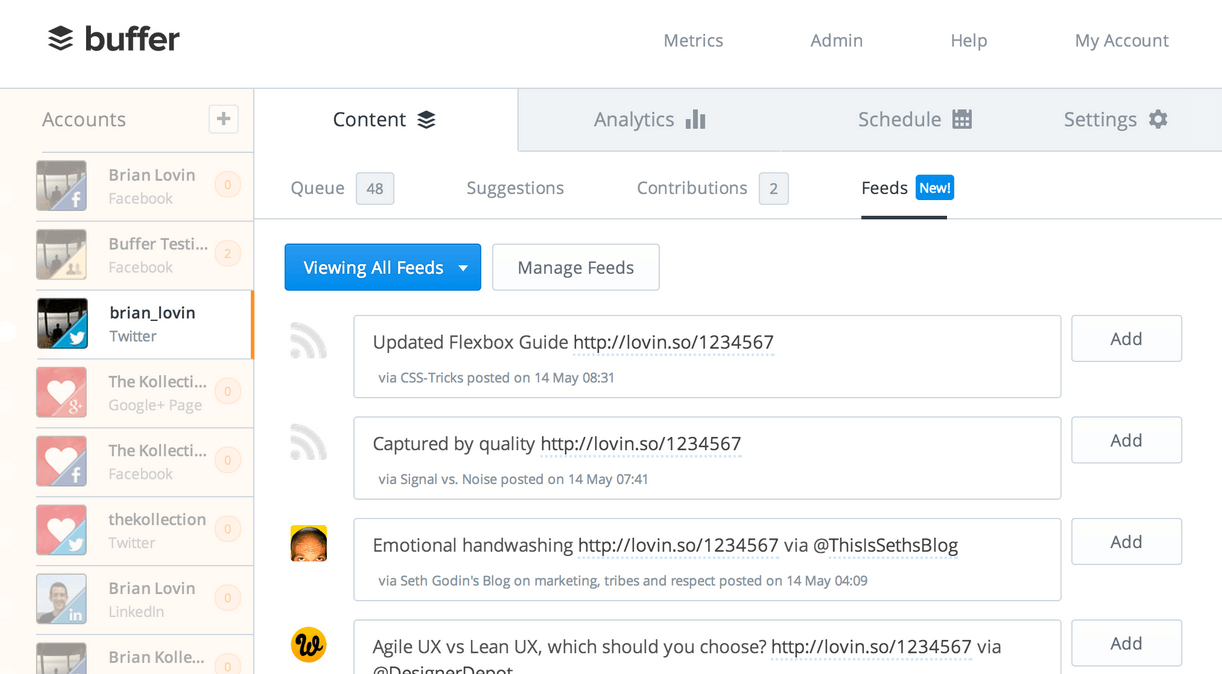Select Buffer Testi... Facebook account avatar
Viewport: 1222px width, 674px height.
coord(62,255)
